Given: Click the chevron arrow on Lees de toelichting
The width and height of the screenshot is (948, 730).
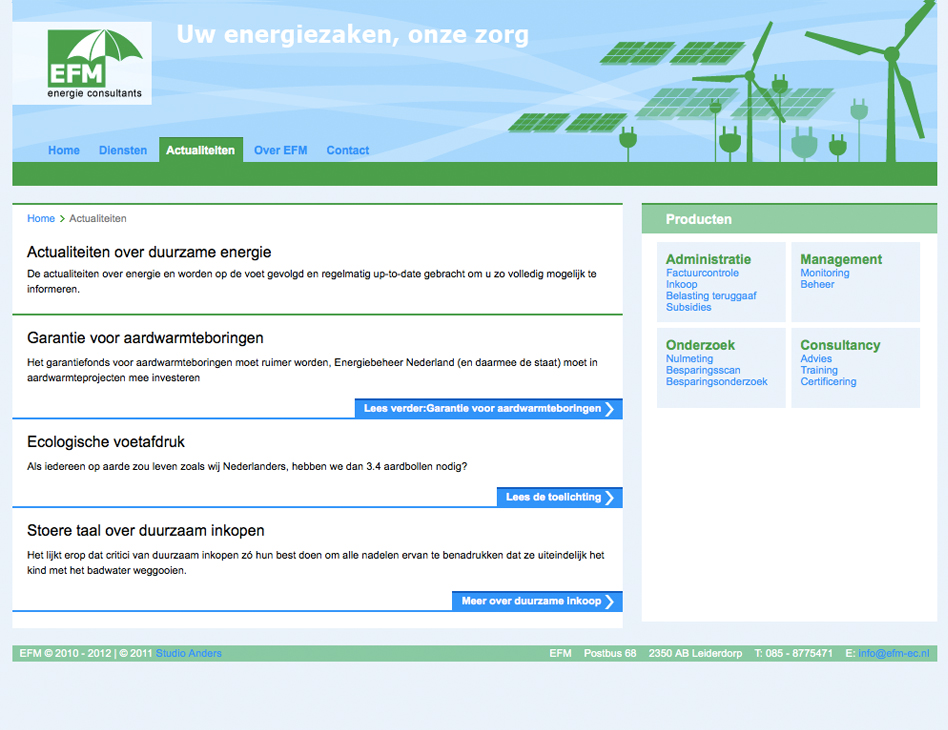Looking at the screenshot, I should pyautogui.click(x=610, y=497).
